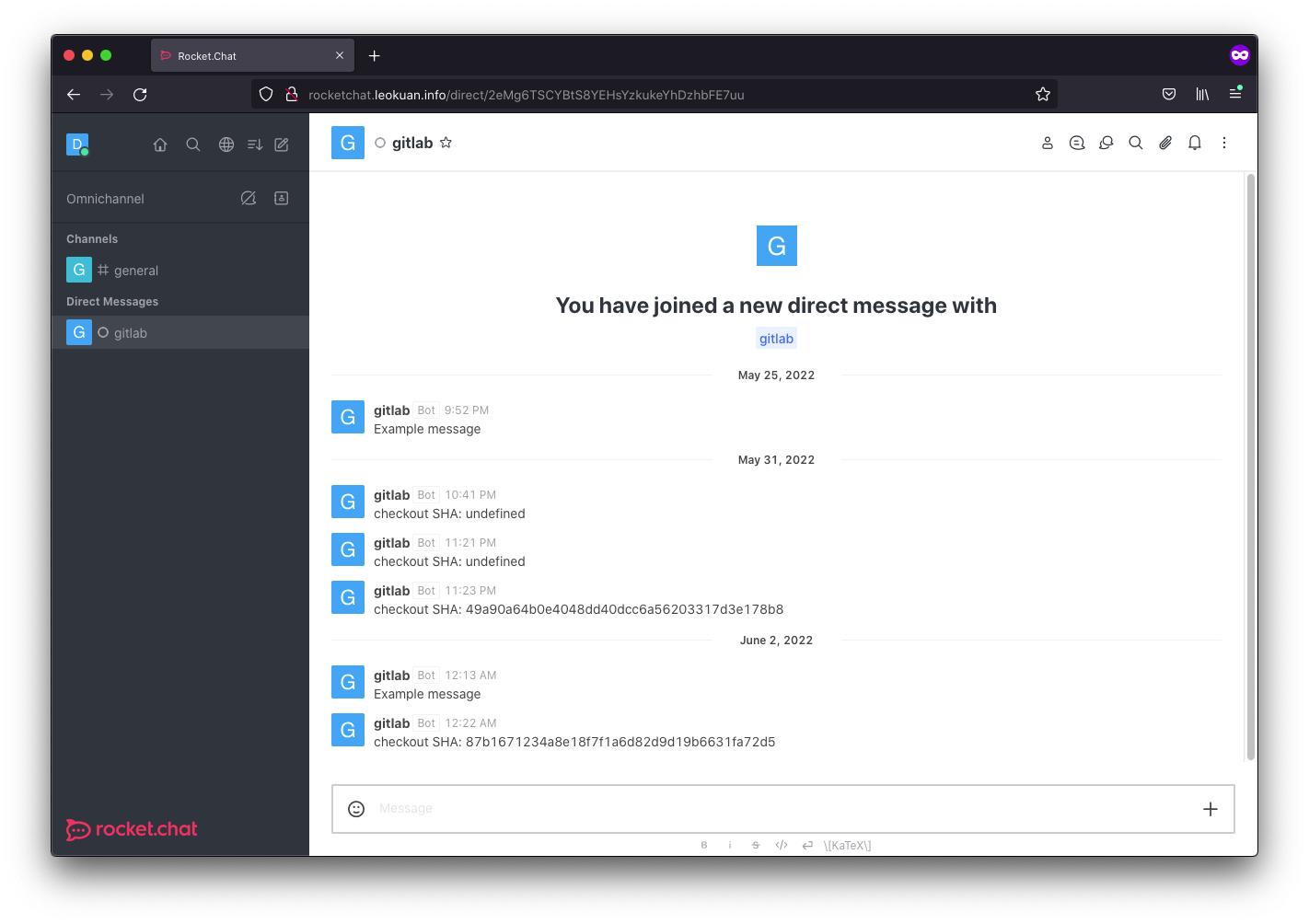Create new channel with pencil icon
1309x924 pixels.
point(282,144)
